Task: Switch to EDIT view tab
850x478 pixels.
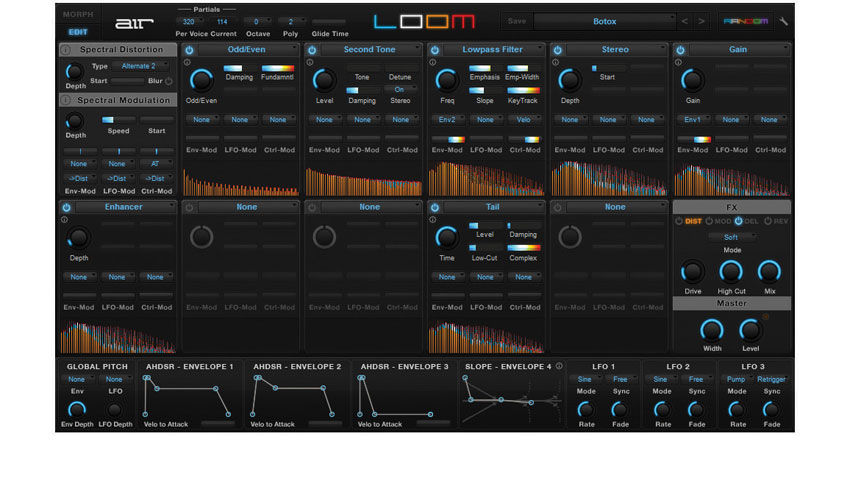Action: [78, 32]
